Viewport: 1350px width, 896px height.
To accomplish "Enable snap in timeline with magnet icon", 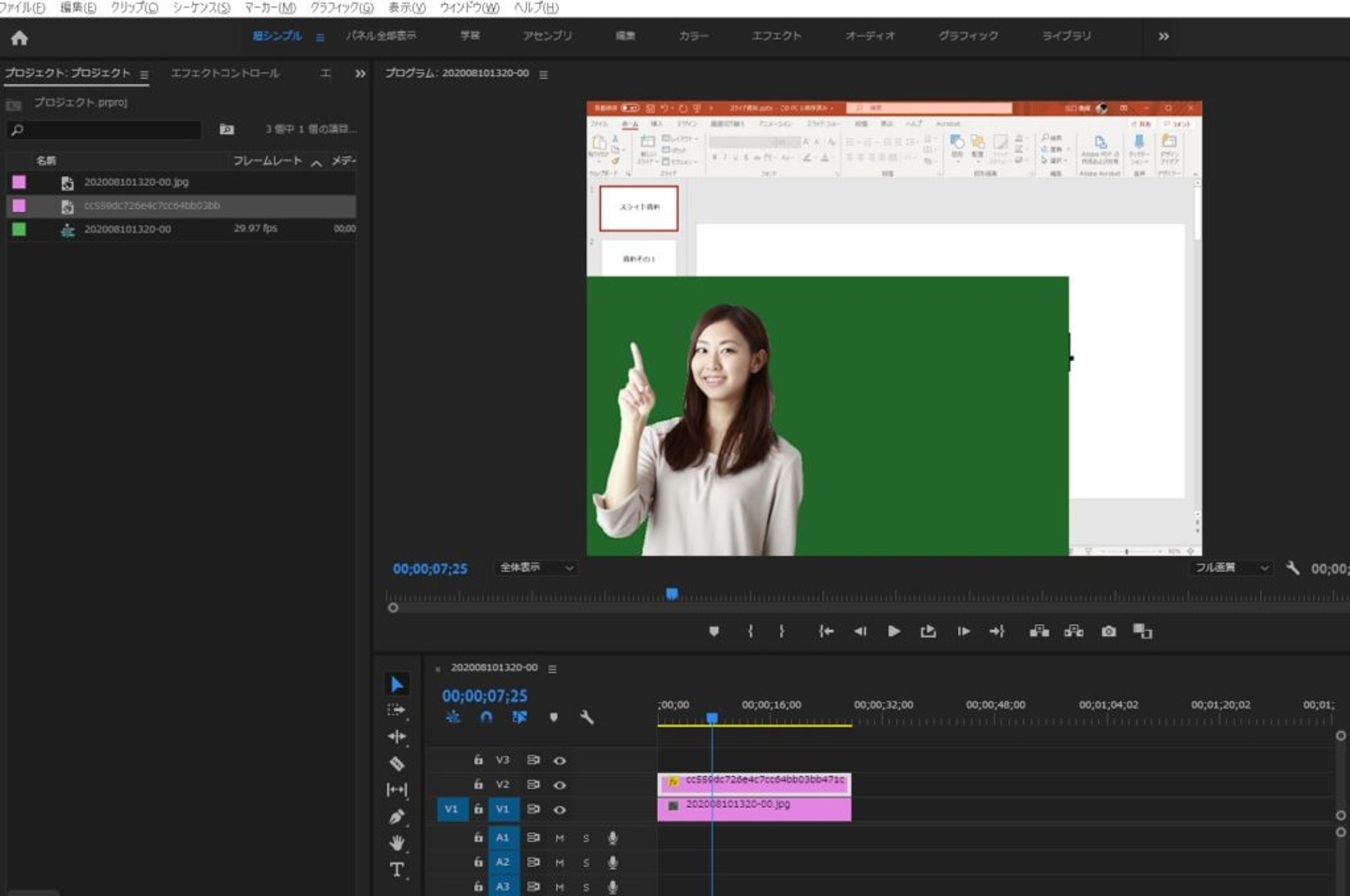I will coord(486,717).
